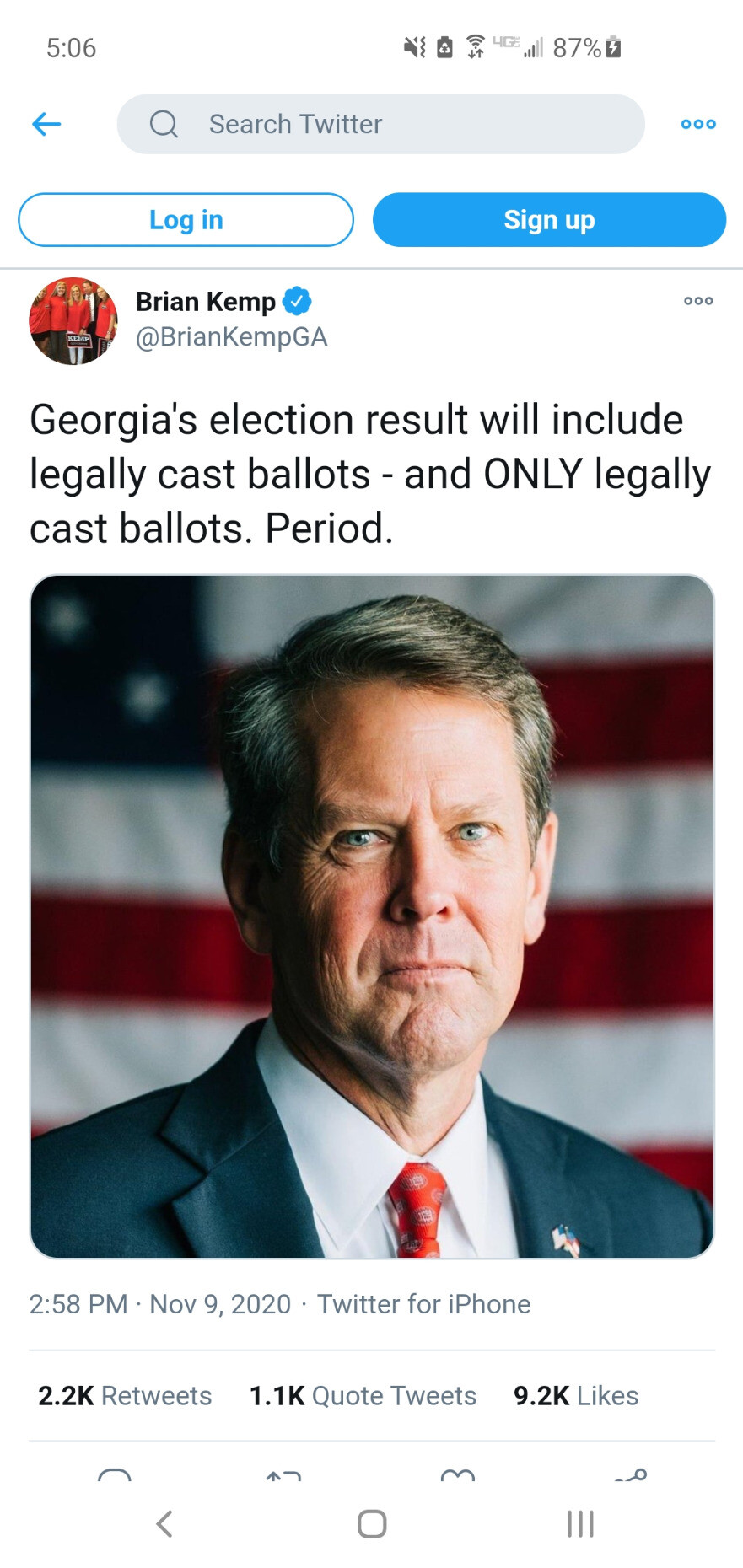View the 1.1K Quote Tweets

363,1396
